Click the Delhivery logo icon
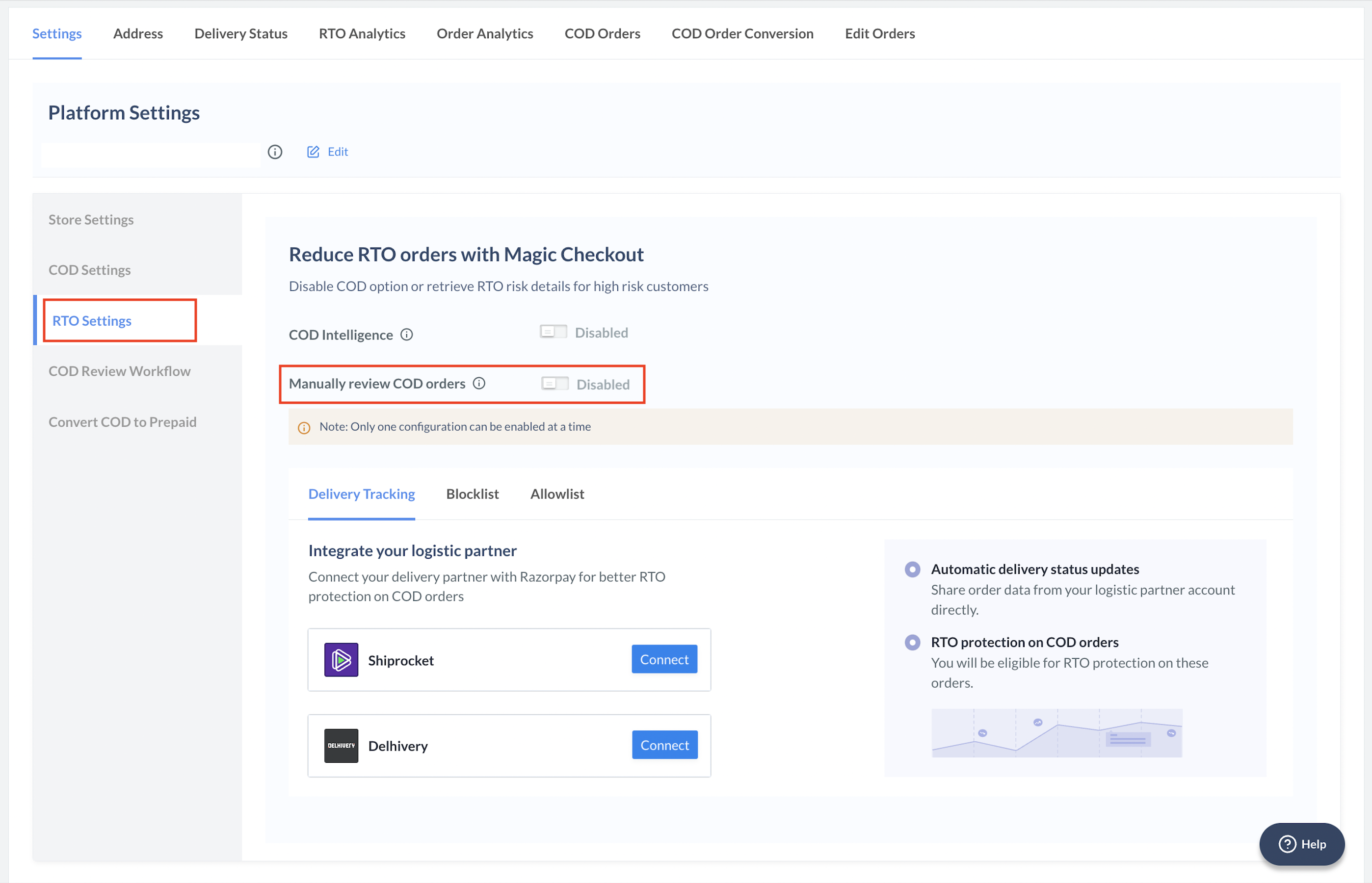1372x883 pixels. pyautogui.click(x=342, y=745)
